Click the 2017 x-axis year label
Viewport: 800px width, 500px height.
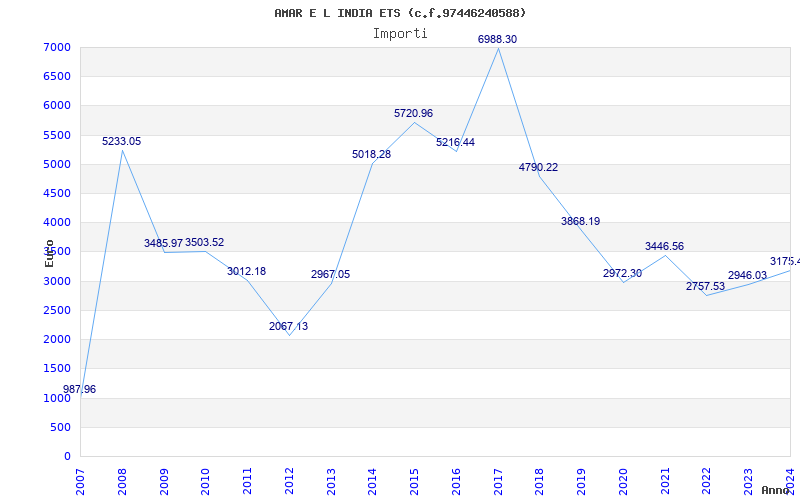coord(498,482)
